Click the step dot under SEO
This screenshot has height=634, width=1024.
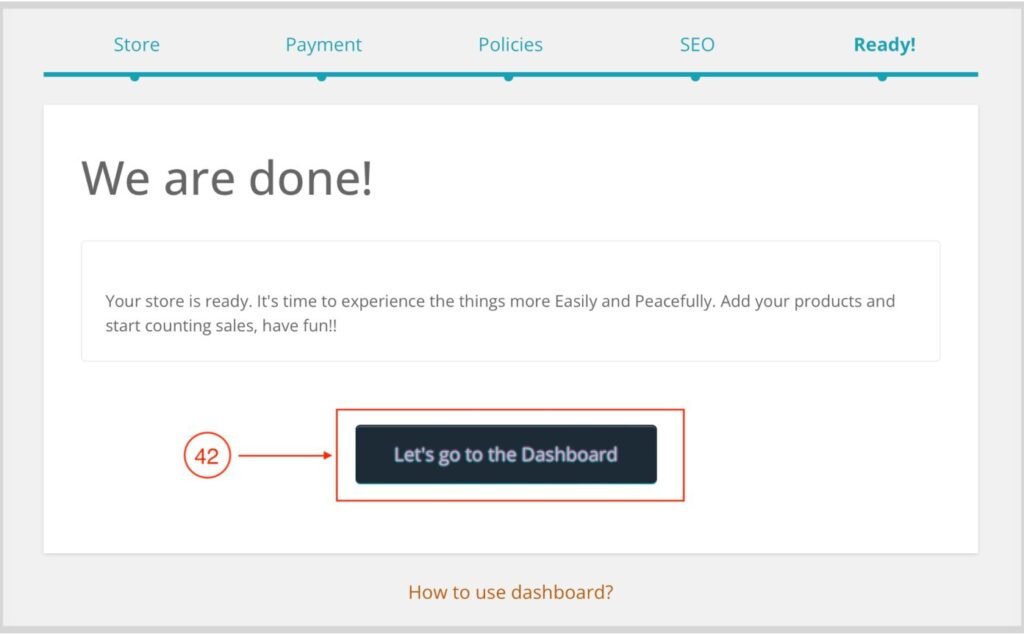click(695, 76)
